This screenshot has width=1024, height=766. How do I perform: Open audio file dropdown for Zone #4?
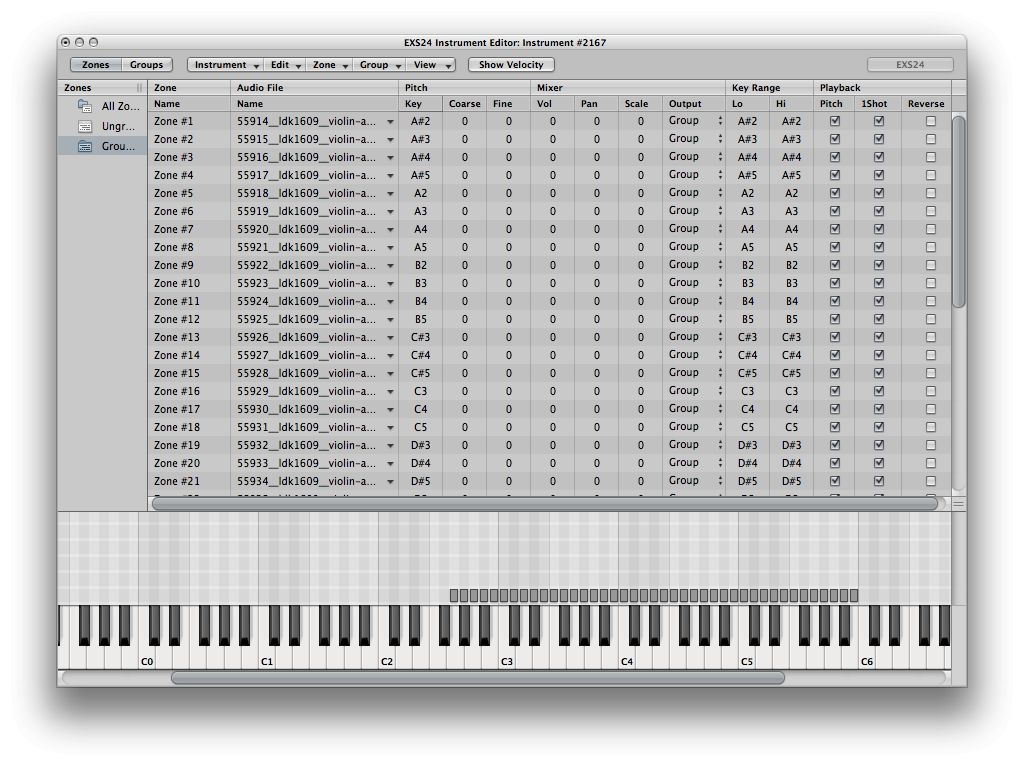390,176
